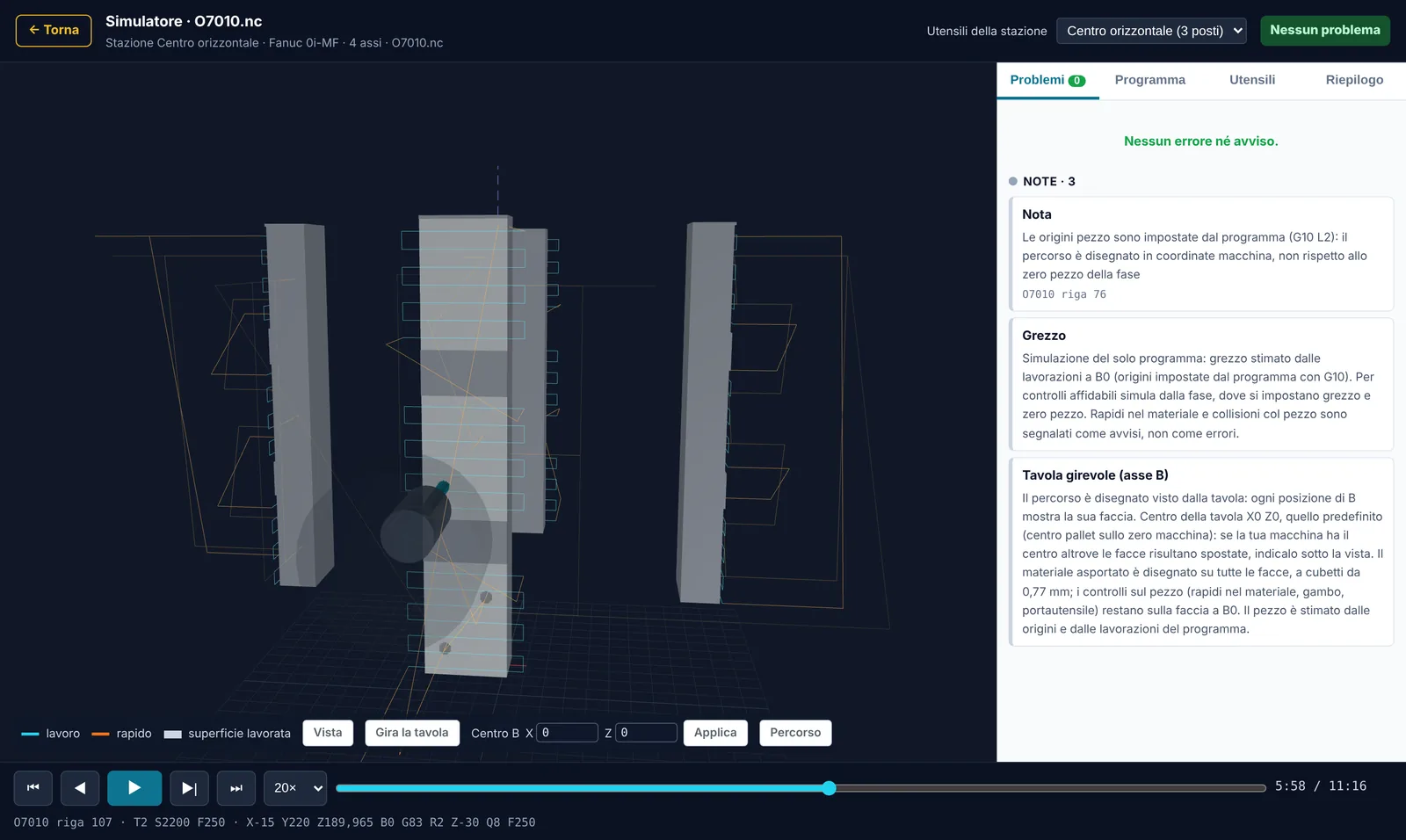Open the Centro orizzontale station tools dropdown
Screen dimensions: 1406x840
pos(1152,31)
